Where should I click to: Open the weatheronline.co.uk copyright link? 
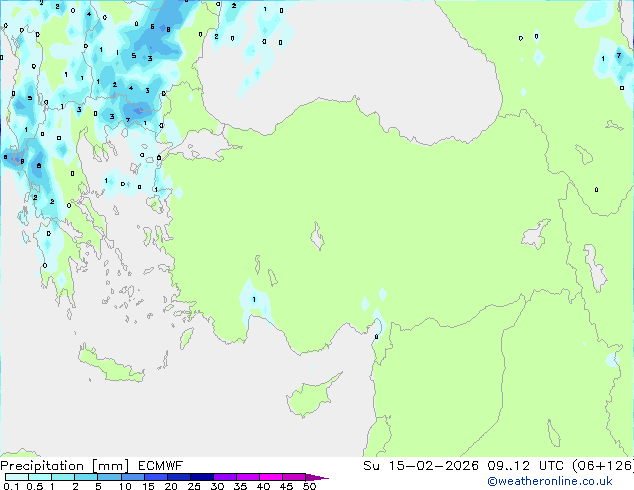coord(549,481)
